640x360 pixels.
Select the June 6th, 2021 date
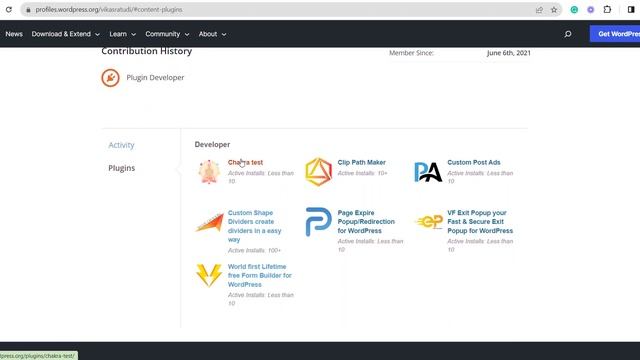pos(509,53)
